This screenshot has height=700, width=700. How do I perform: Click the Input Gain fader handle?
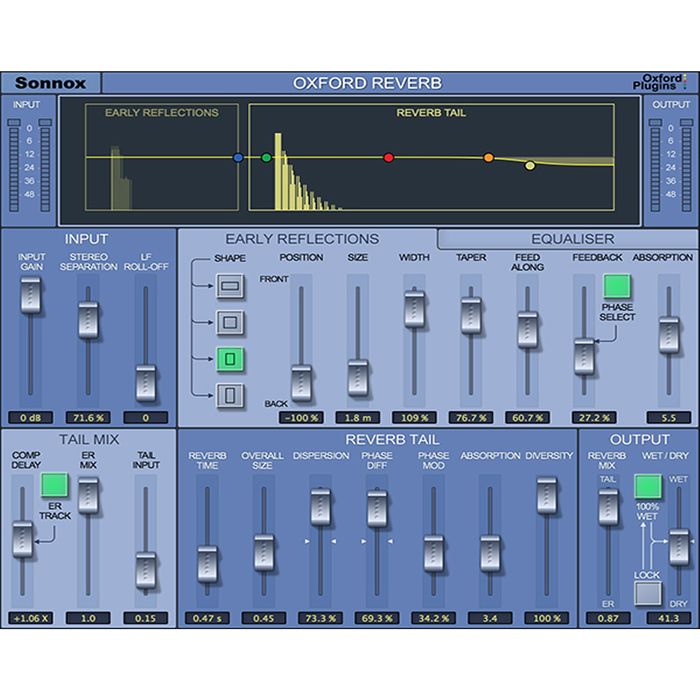[32, 293]
